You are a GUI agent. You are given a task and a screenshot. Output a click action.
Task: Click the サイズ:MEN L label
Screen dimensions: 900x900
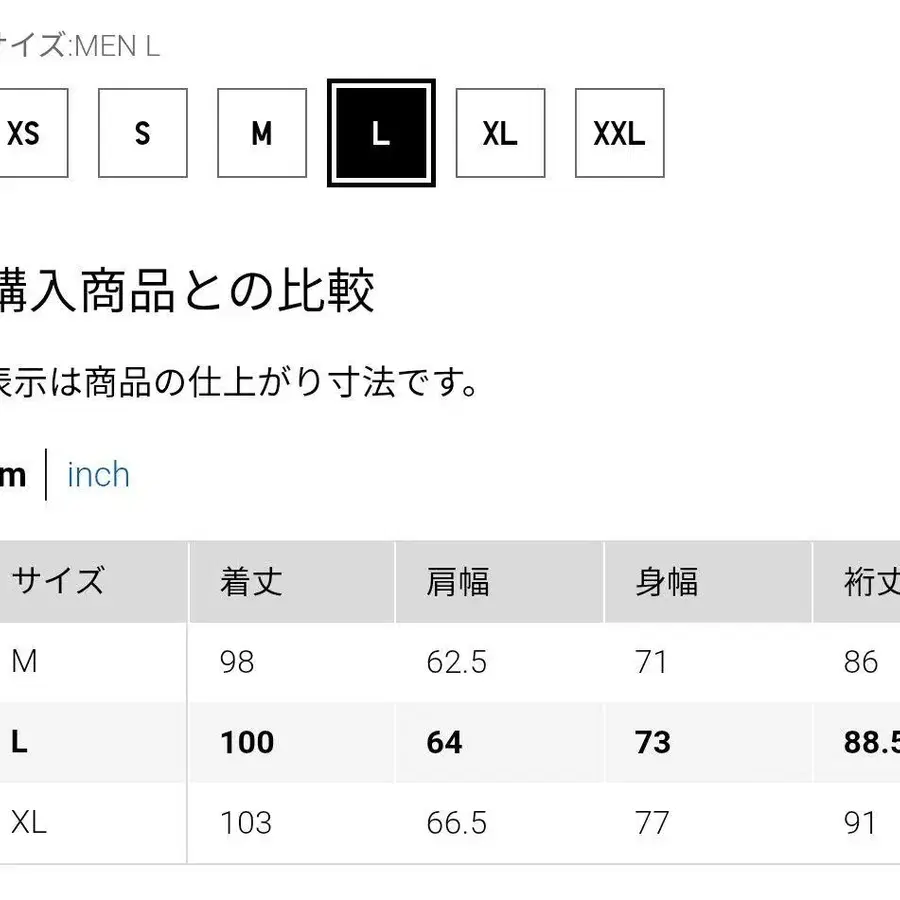(x=80, y=45)
